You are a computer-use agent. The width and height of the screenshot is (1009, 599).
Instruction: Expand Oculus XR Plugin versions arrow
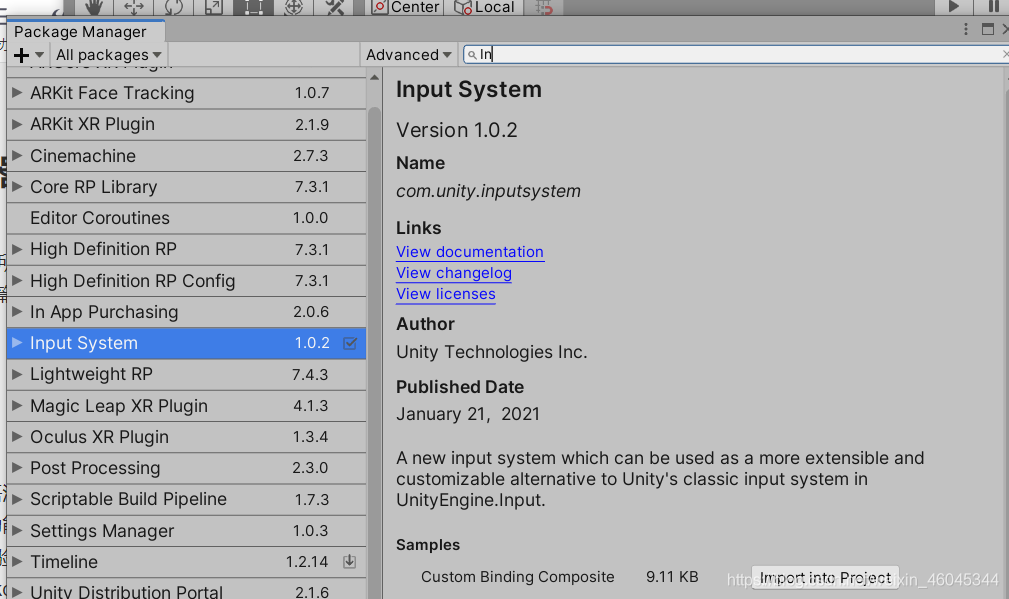tap(17, 436)
